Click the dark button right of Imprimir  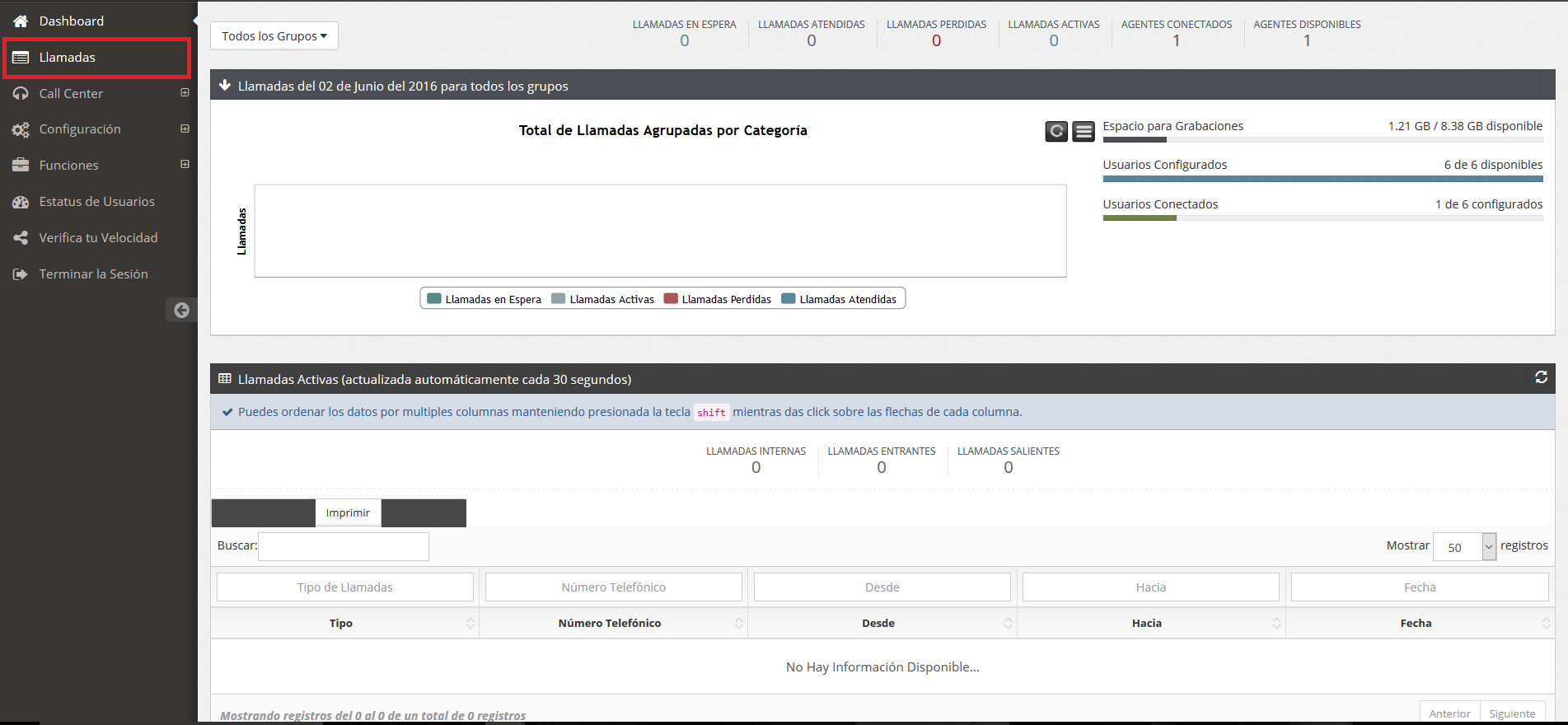[424, 512]
